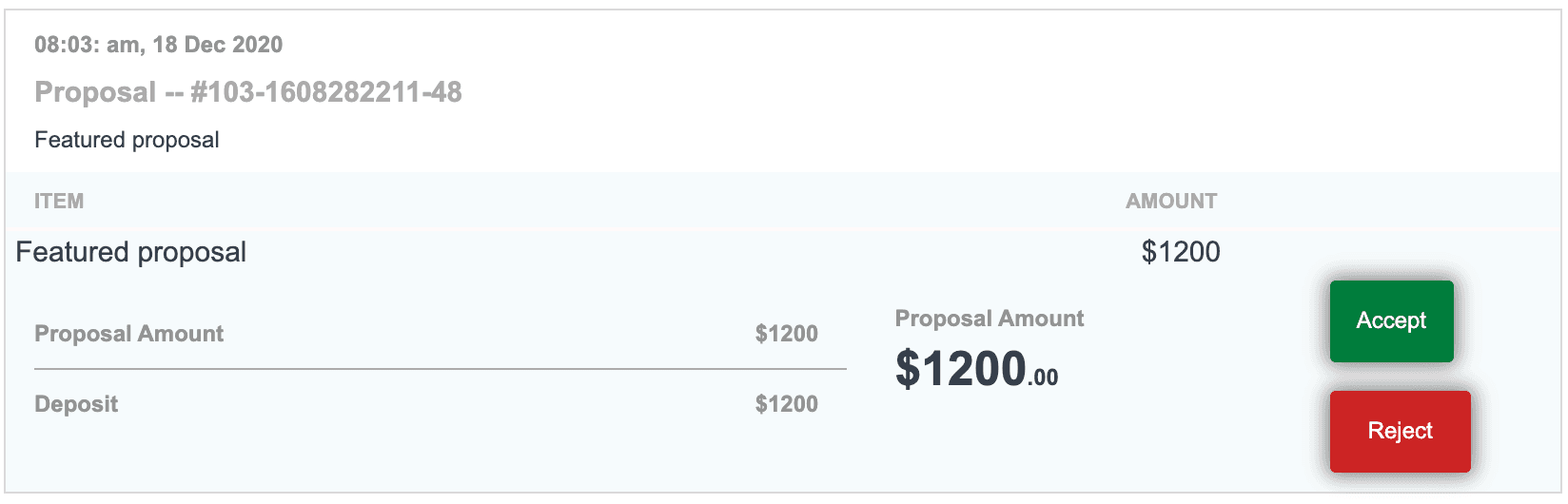
Task: Click the $1200 Deposit value
Action: 786,404
